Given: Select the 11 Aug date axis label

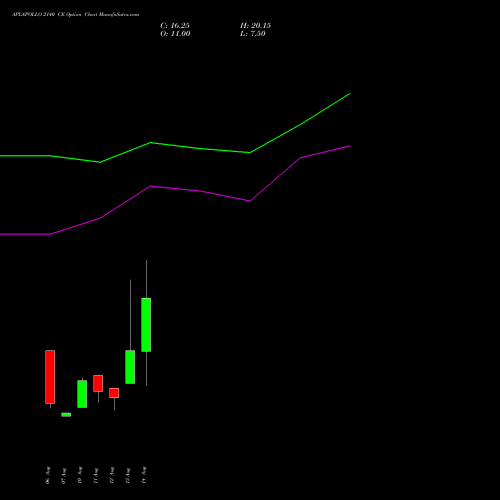Looking at the screenshot, I should (96, 476).
